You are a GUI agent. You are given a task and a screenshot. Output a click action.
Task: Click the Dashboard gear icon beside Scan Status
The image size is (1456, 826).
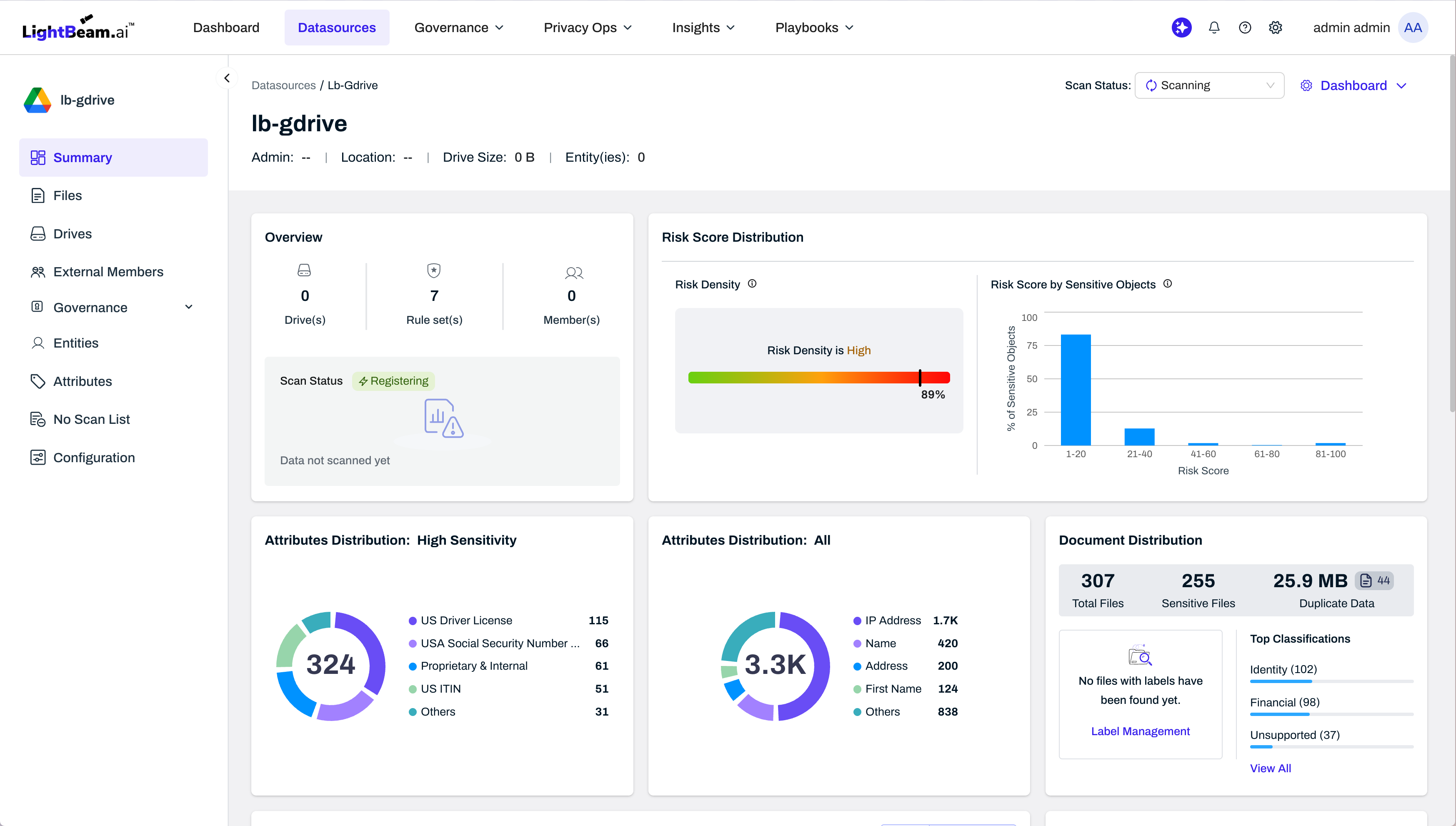point(1306,86)
